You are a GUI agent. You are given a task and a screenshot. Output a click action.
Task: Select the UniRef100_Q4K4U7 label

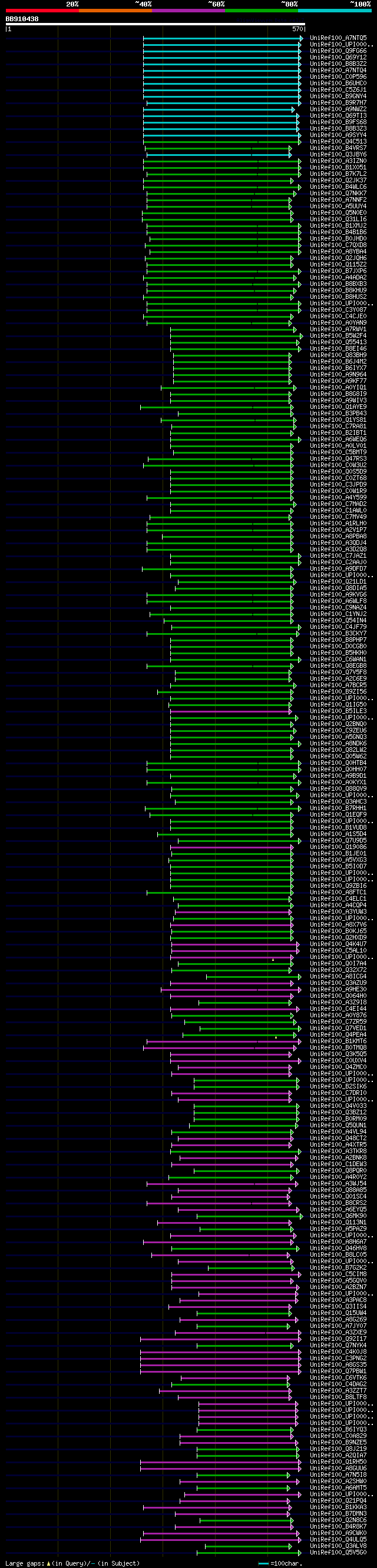click(x=338, y=944)
